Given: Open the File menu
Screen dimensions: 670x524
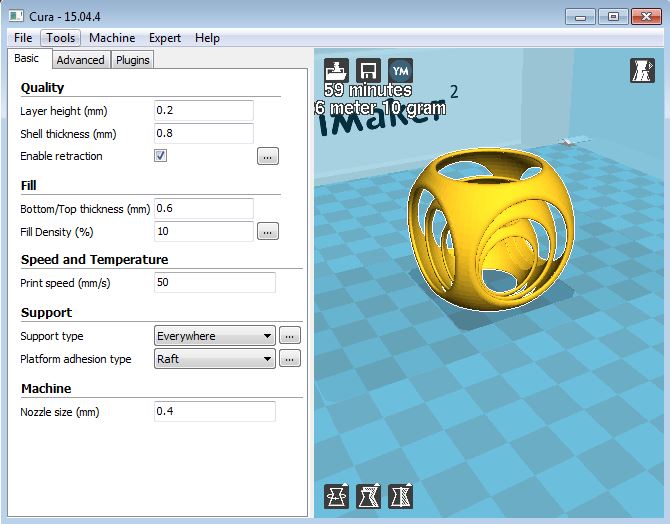Looking at the screenshot, I should 23,38.
